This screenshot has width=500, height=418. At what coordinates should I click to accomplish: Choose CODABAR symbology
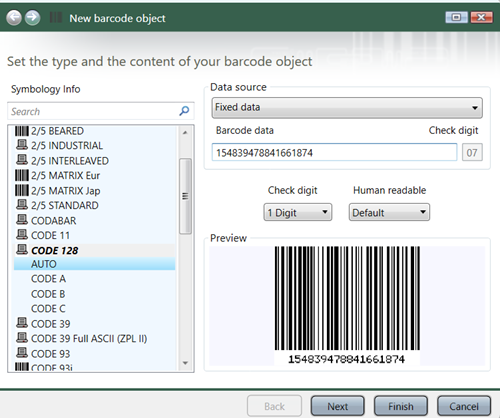(x=54, y=221)
